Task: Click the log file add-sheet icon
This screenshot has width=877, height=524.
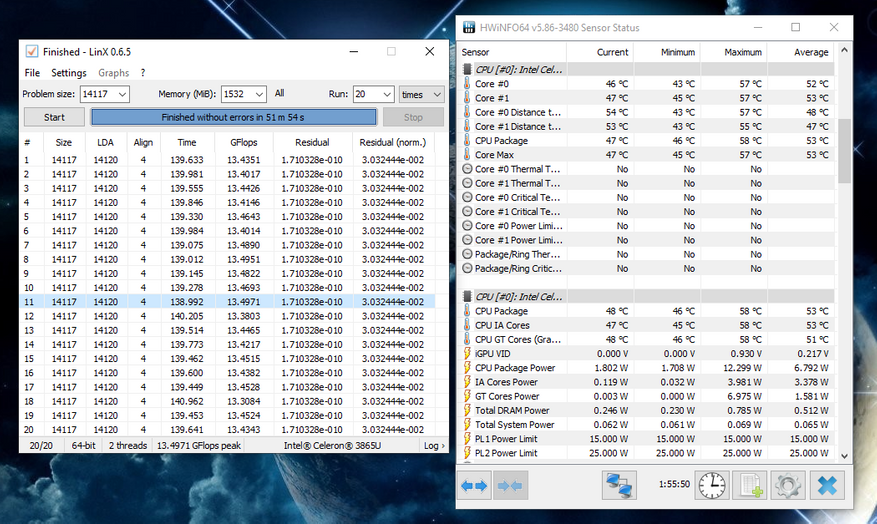Action: [x=748, y=485]
